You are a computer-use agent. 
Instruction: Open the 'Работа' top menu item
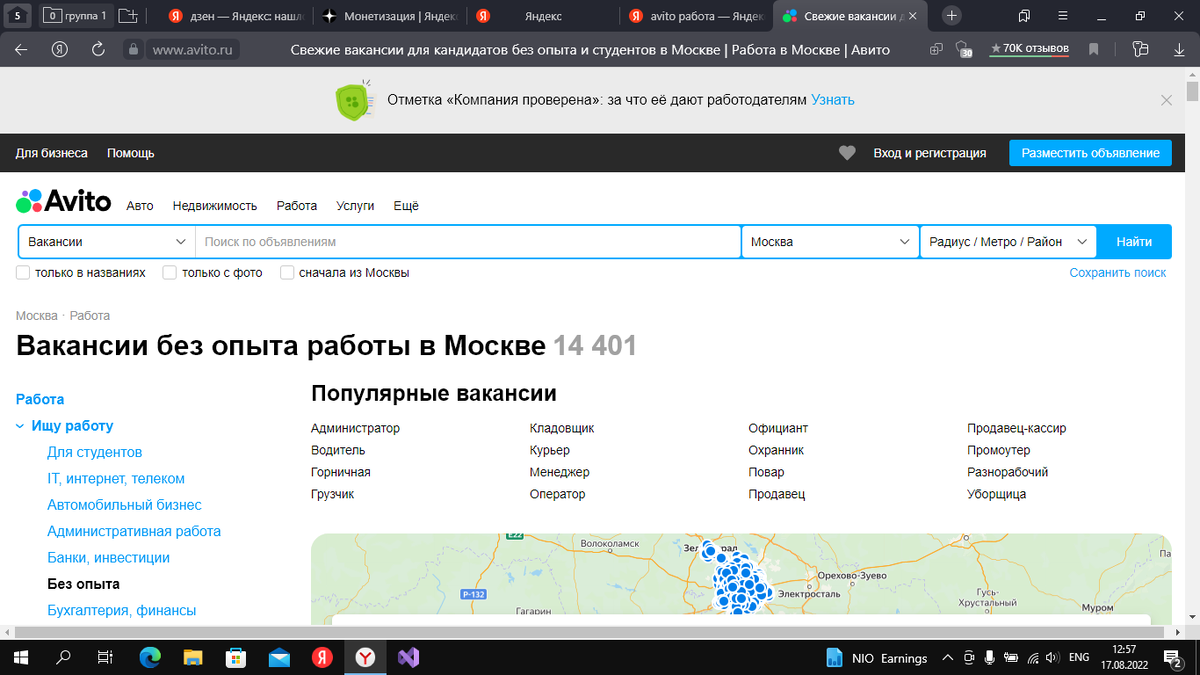pyautogui.click(x=297, y=206)
